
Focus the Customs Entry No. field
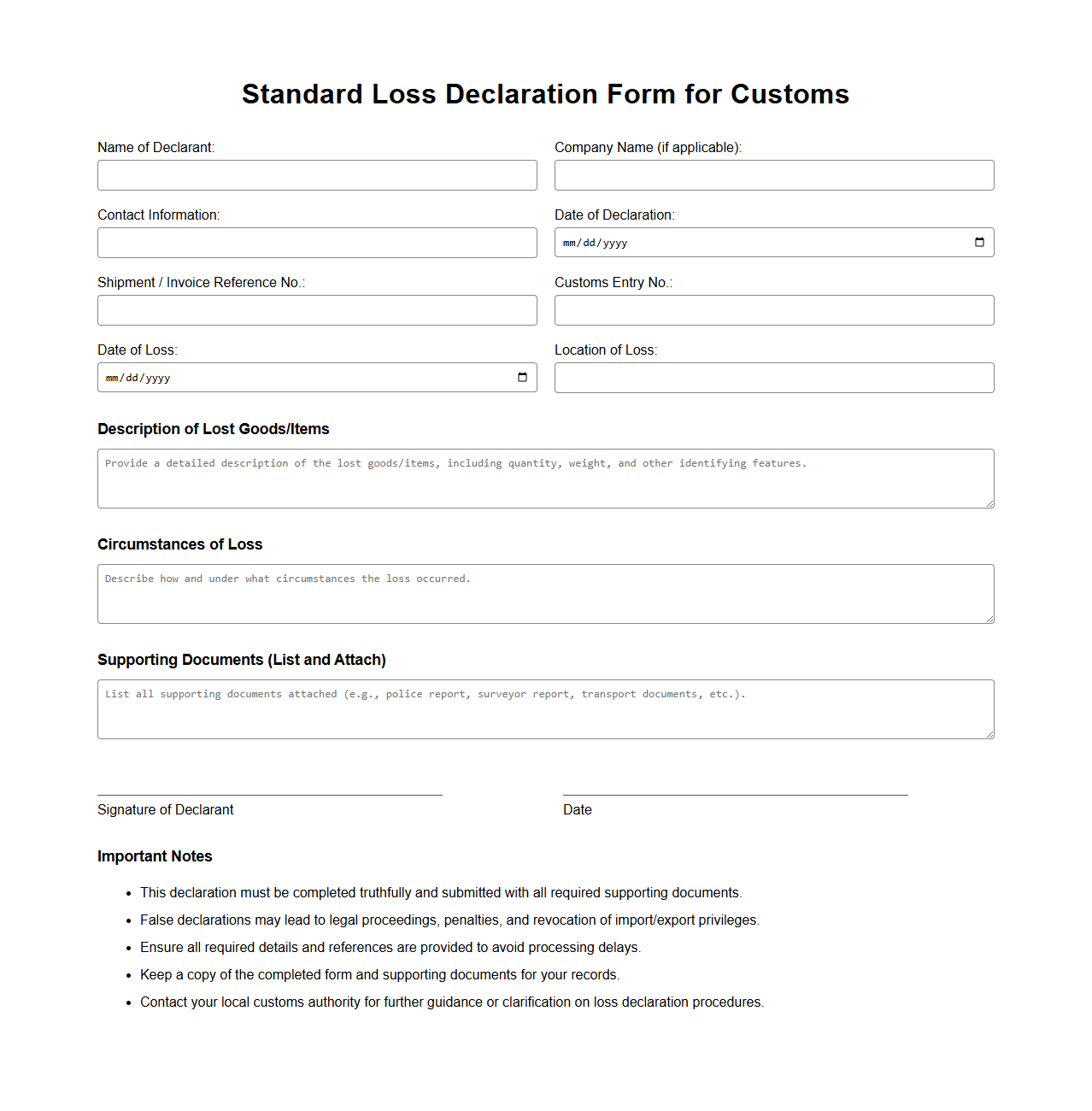point(774,310)
